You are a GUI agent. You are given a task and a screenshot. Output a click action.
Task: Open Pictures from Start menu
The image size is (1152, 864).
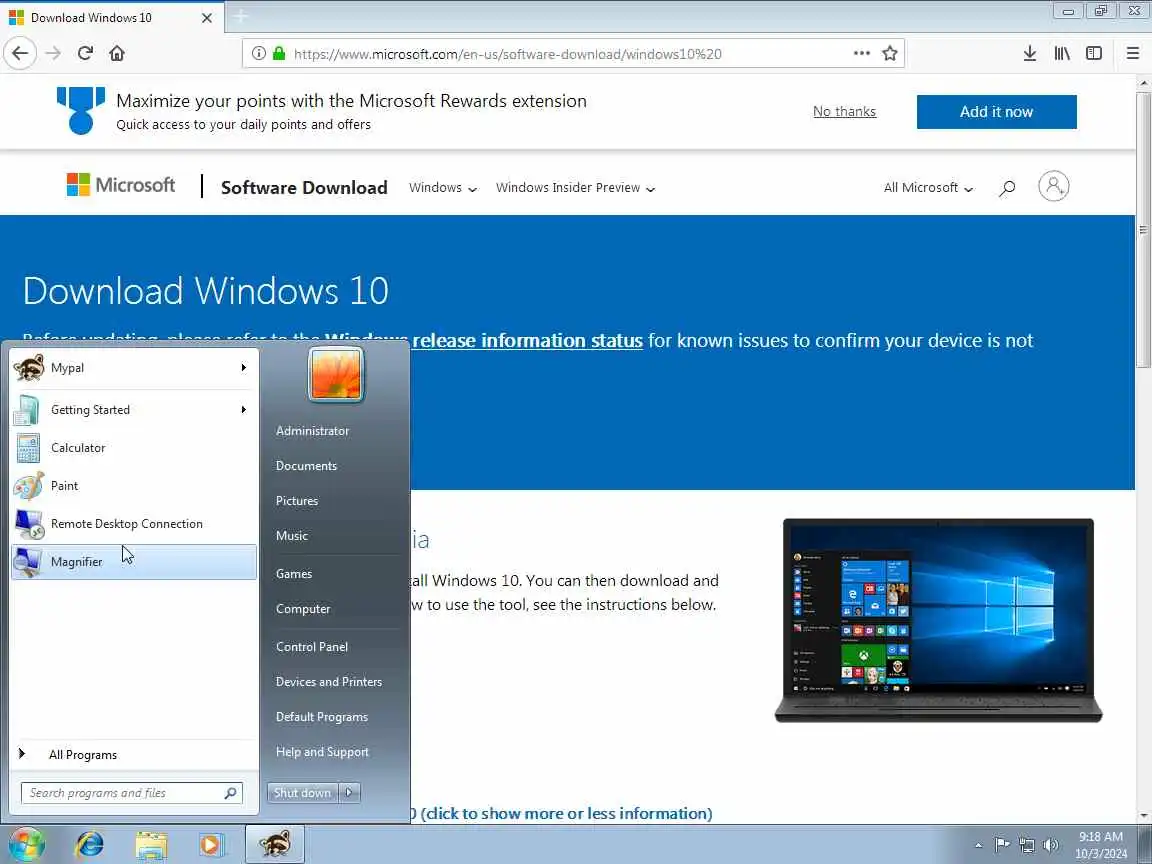(297, 501)
